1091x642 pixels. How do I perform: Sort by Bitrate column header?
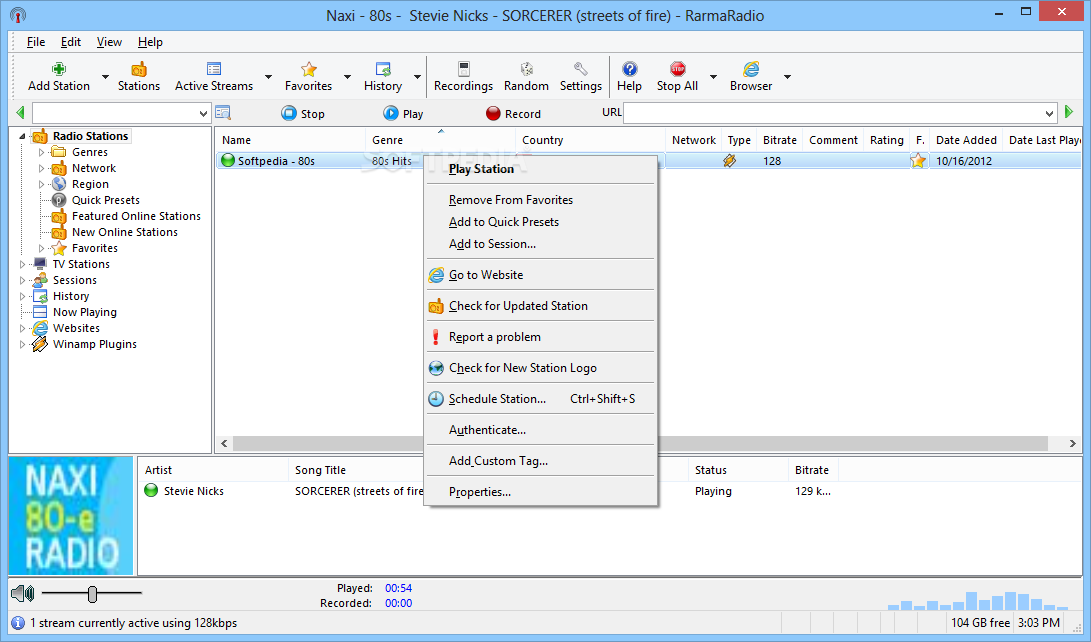779,140
